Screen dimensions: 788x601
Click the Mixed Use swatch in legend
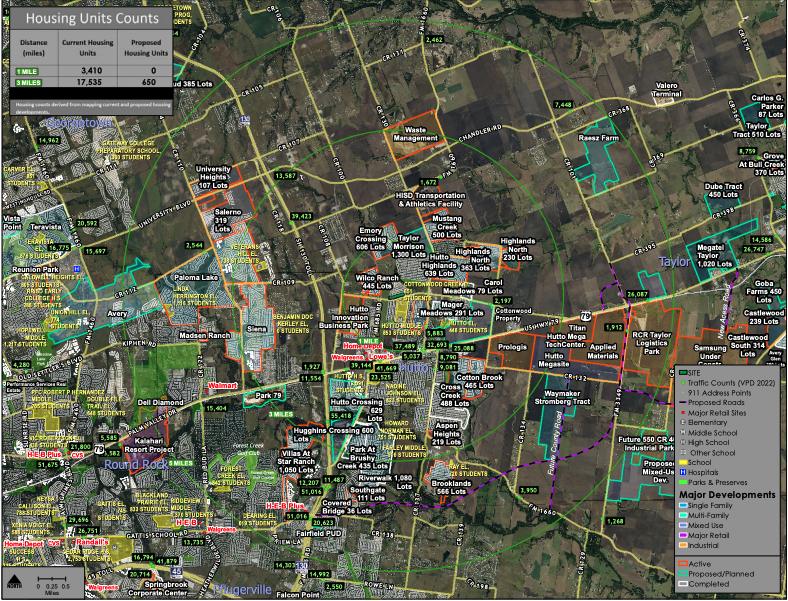[683, 526]
